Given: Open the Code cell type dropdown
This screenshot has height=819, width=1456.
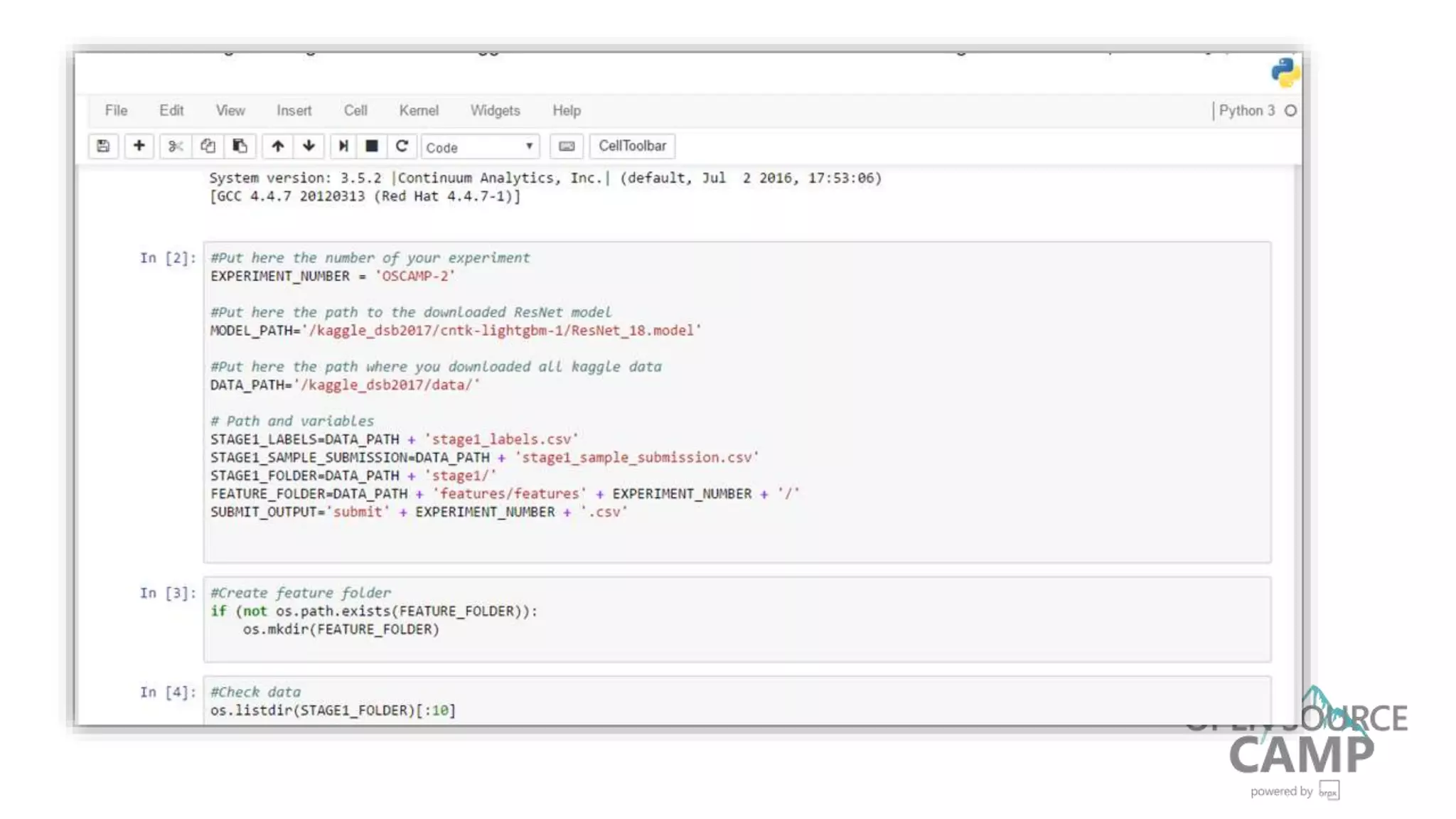Looking at the screenshot, I should tap(480, 147).
